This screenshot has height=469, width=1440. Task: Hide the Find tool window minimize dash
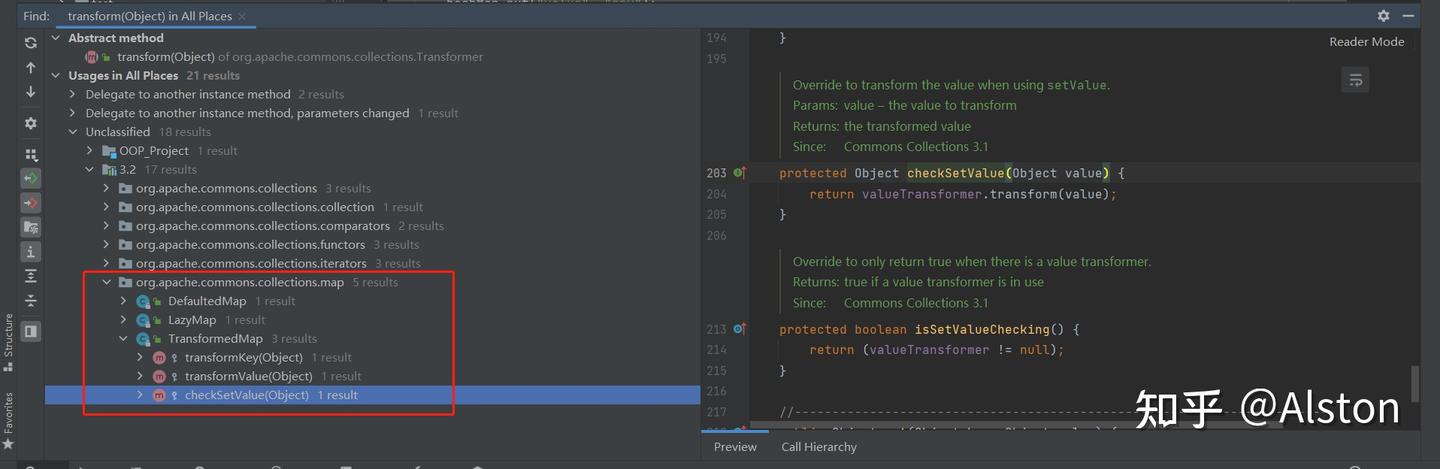coord(1409,16)
